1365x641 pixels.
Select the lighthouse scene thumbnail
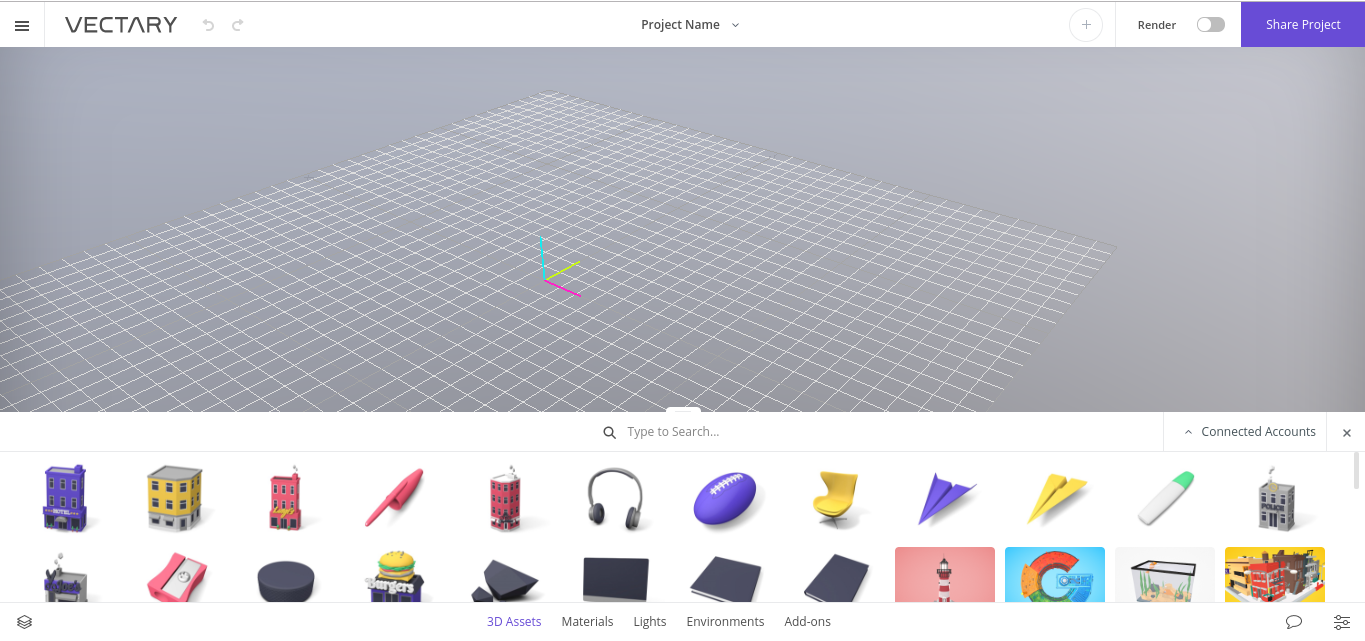945,574
